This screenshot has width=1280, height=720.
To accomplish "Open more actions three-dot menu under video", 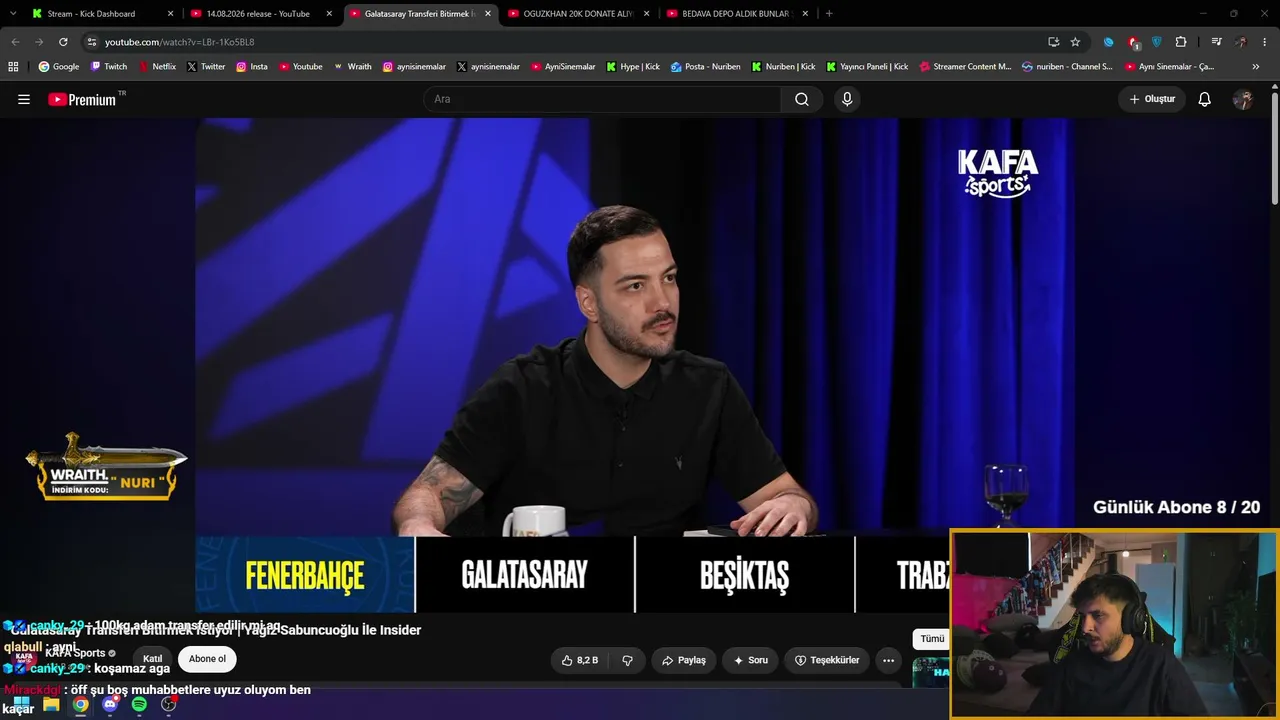I will [x=888, y=660].
